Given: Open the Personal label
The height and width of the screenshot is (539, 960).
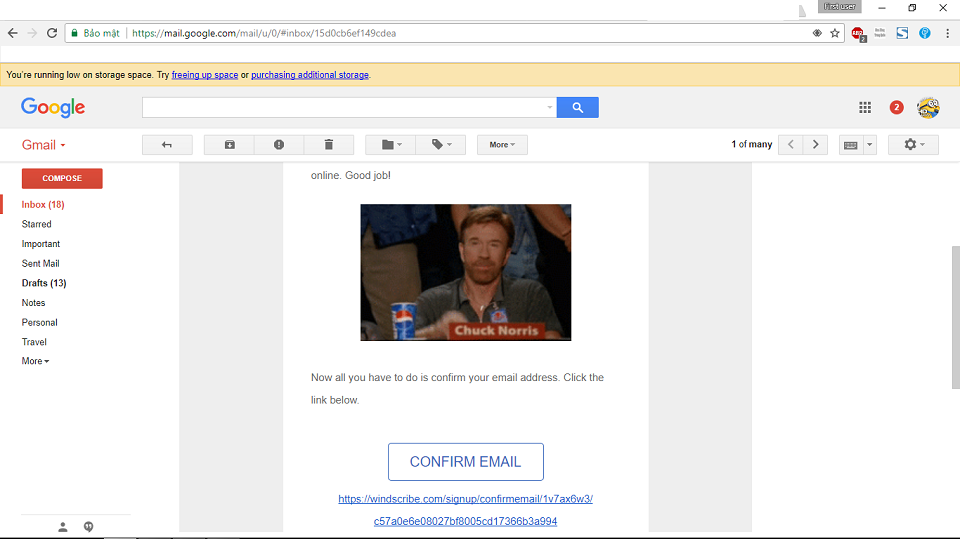Looking at the screenshot, I should tap(40, 322).
